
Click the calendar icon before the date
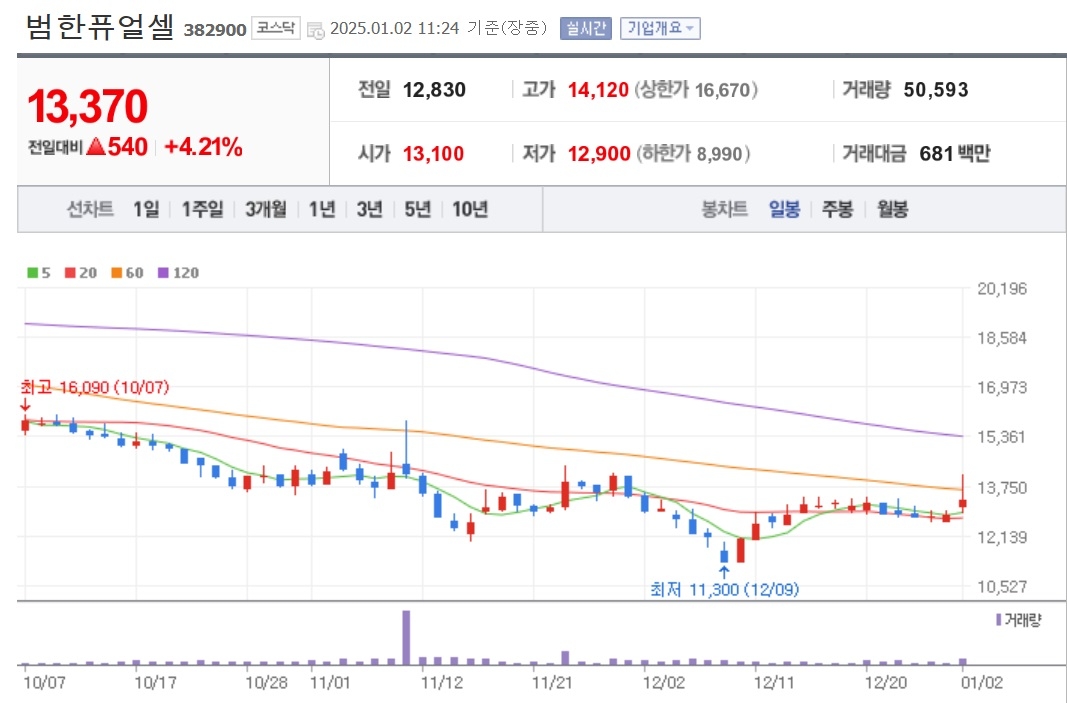316,29
